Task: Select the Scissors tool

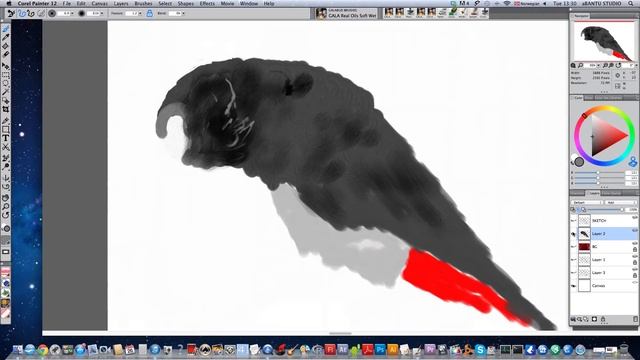Action: click(x=6, y=147)
